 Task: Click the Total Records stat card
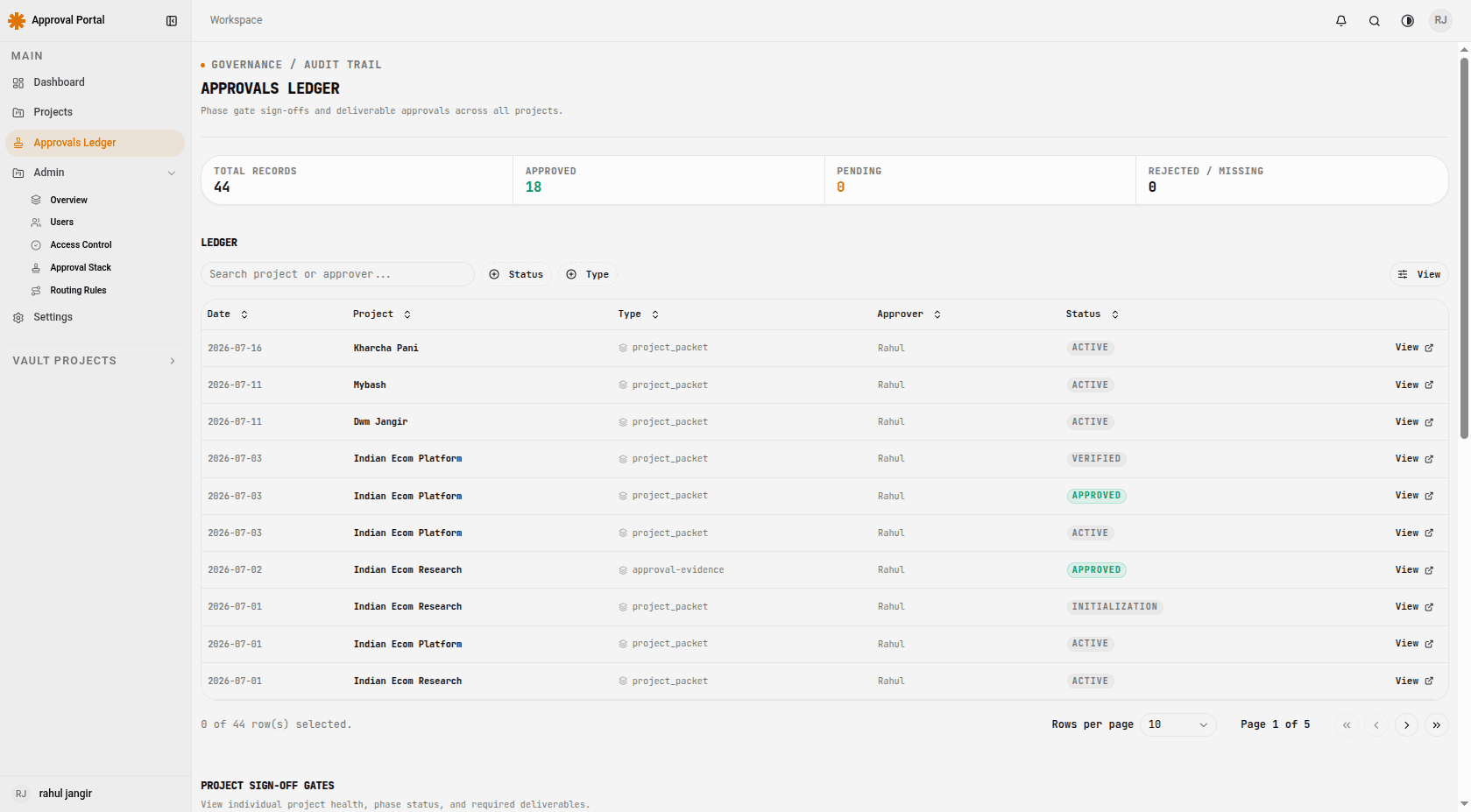(357, 180)
